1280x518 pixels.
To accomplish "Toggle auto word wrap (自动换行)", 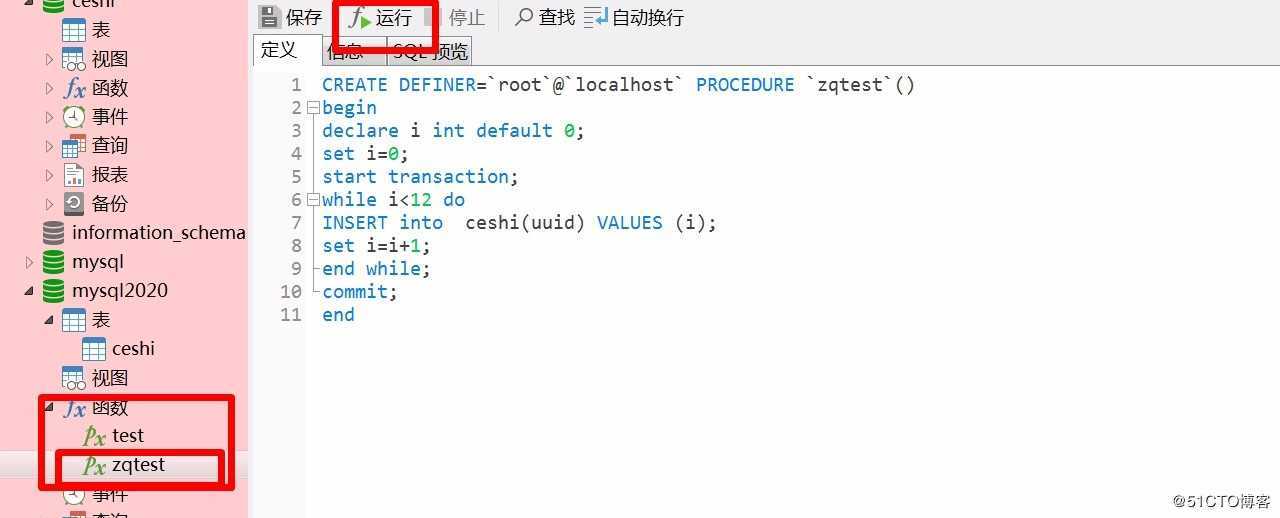I will [634, 17].
